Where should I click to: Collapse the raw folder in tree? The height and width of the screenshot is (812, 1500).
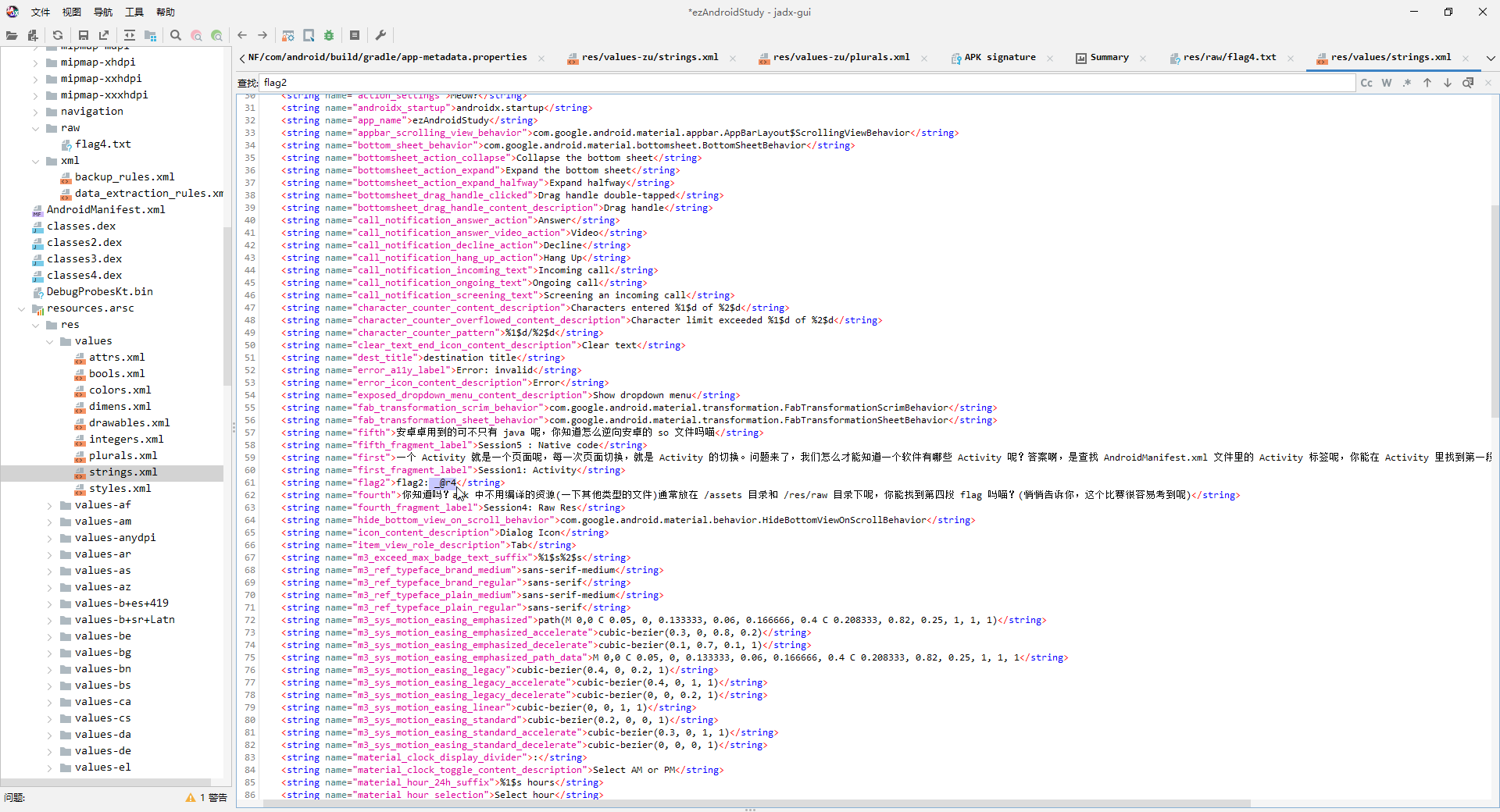click(35, 128)
